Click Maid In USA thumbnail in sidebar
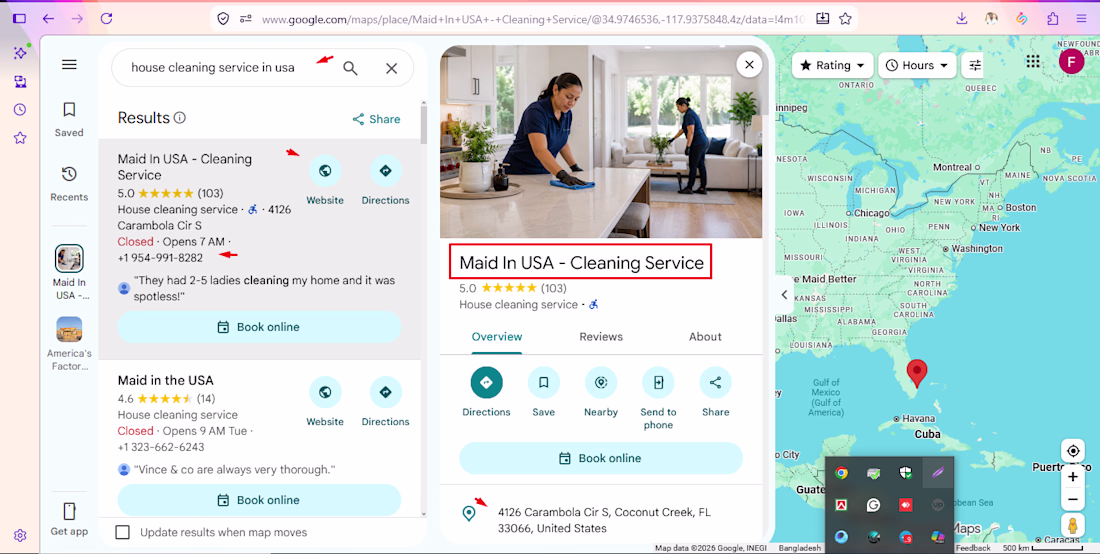This screenshot has width=1100, height=554. tap(69, 259)
